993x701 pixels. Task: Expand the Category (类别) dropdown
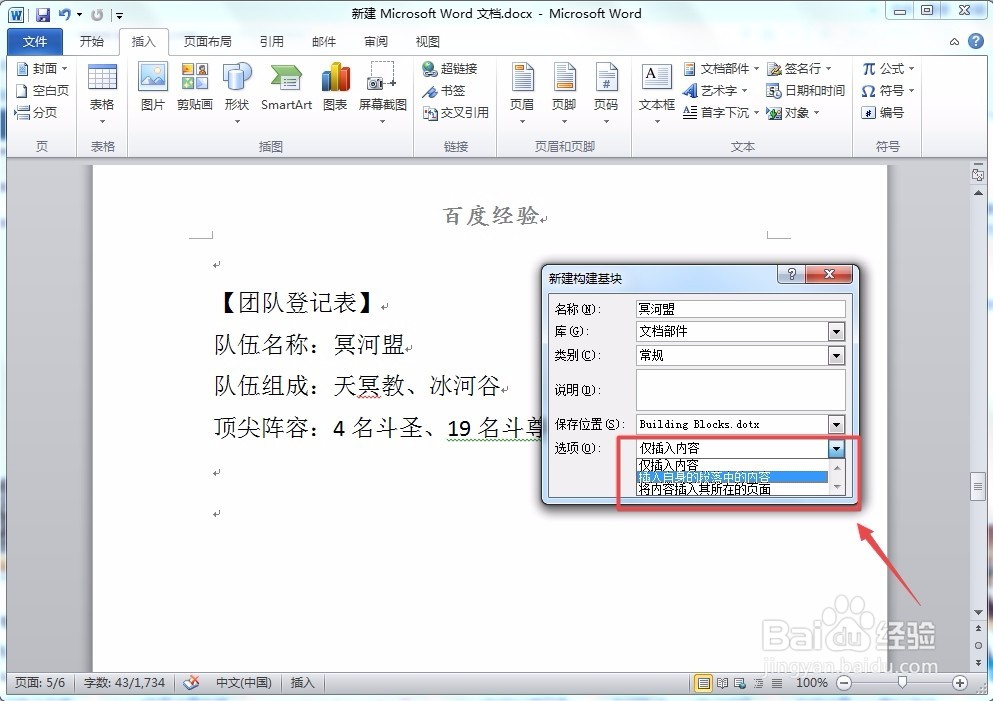tap(836, 356)
